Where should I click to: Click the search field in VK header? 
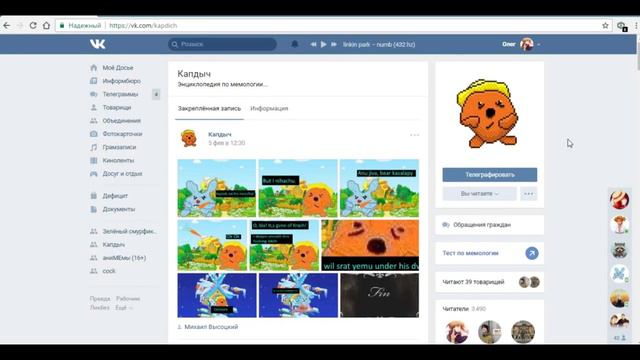222,44
